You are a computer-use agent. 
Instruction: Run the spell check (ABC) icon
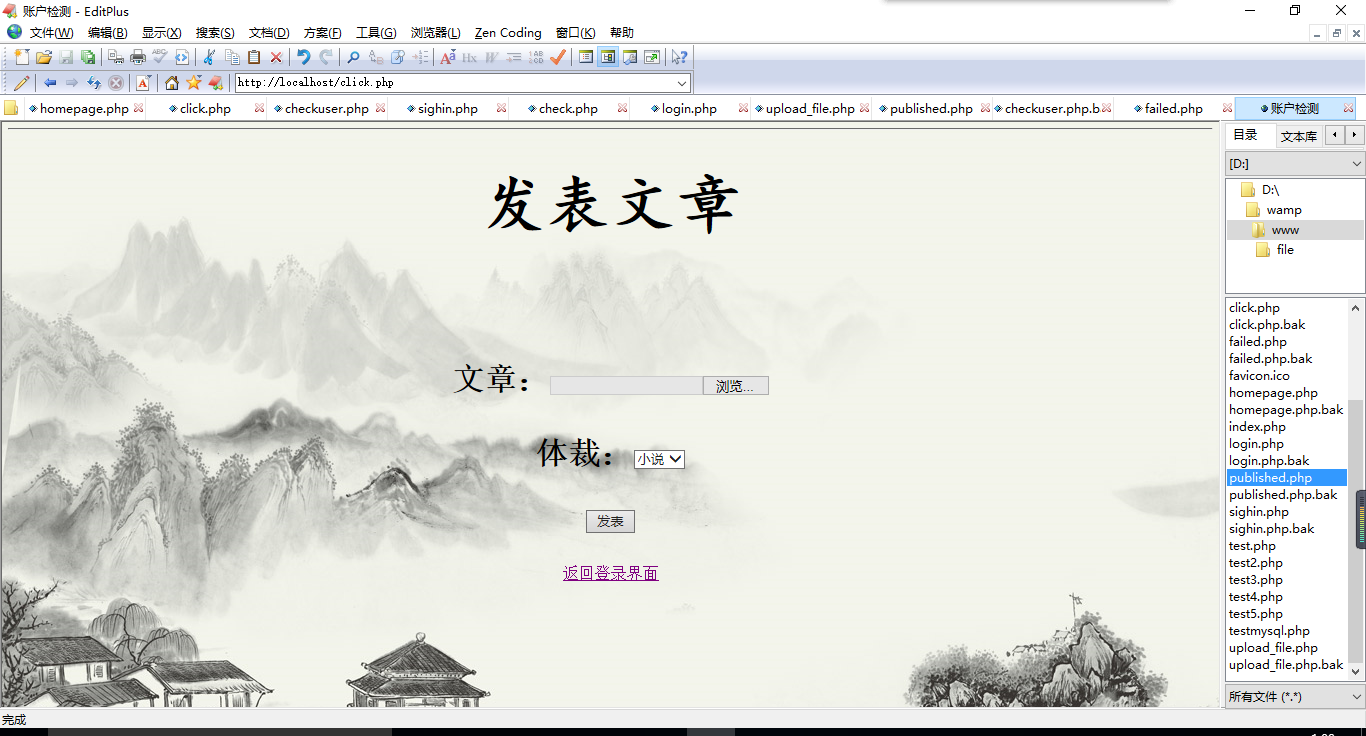[160, 57]
